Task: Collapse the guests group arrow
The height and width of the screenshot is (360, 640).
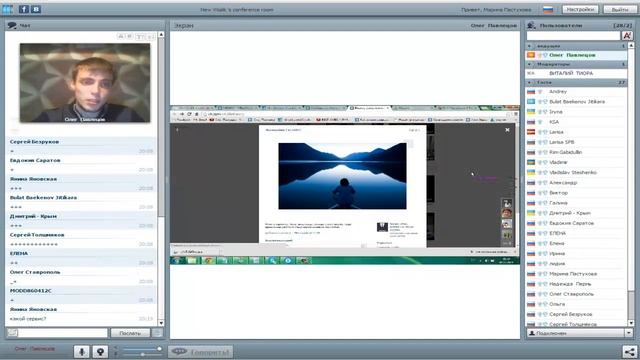Action: click(x=529, y=82)
